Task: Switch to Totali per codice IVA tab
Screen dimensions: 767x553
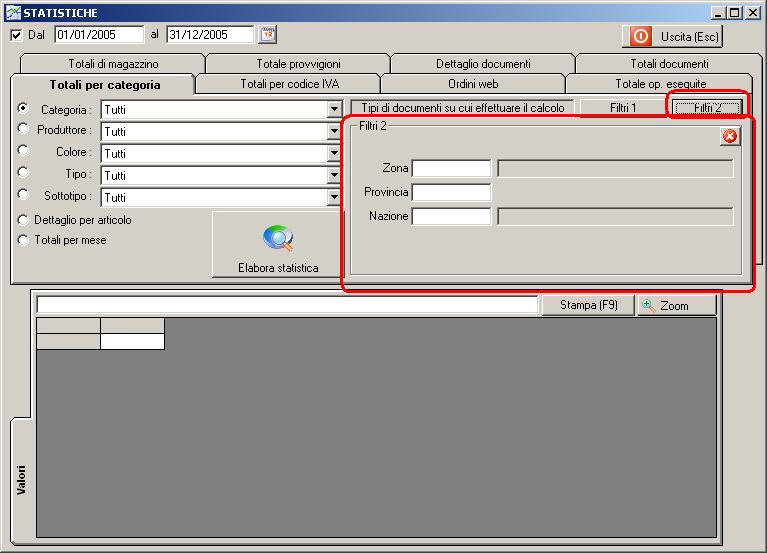Action: tap(289, 84)
